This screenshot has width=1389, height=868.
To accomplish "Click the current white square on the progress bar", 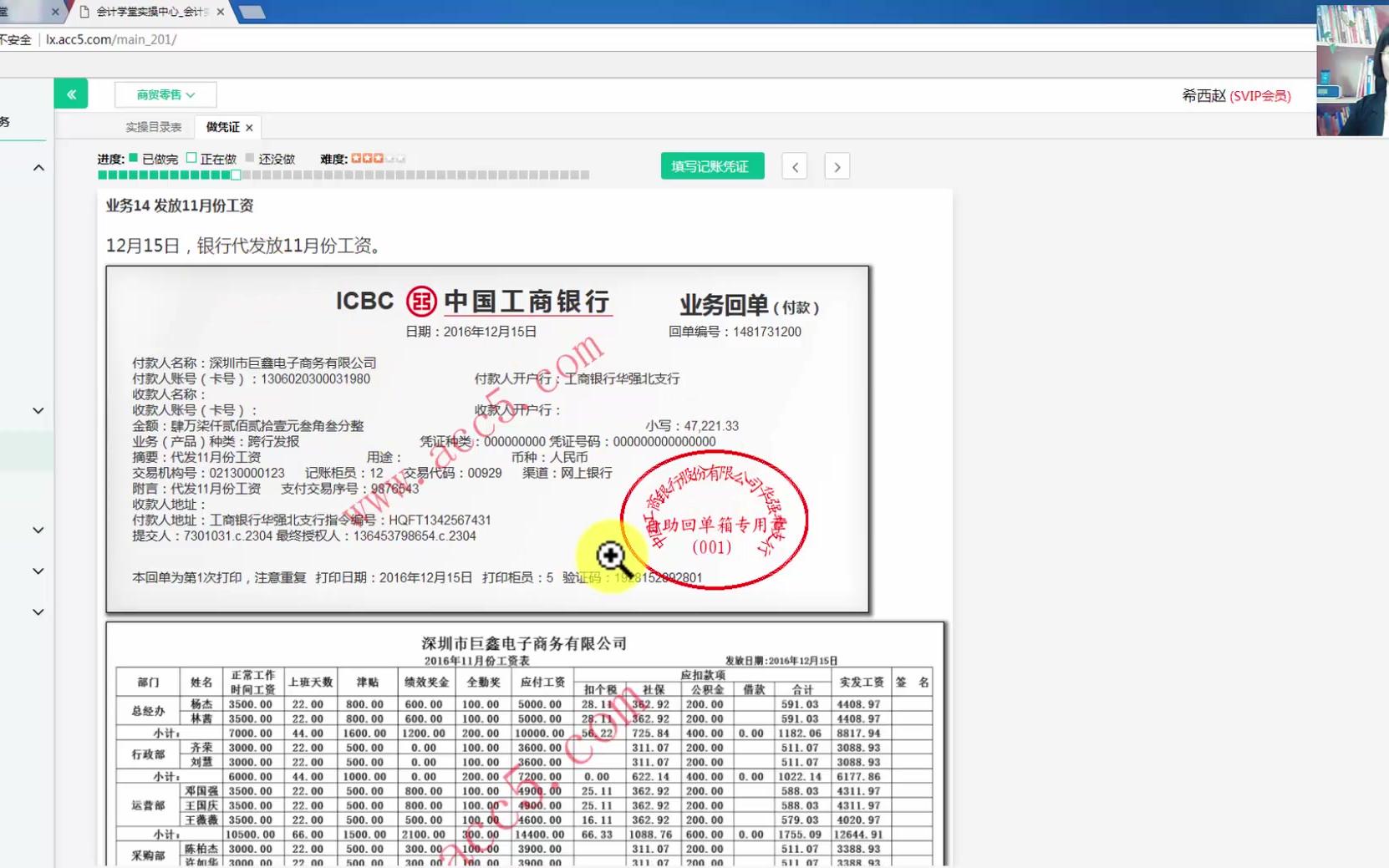I will (234, 175).
